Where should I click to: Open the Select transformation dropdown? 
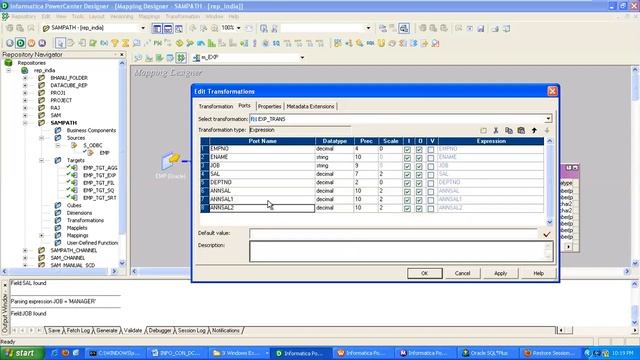548,119
